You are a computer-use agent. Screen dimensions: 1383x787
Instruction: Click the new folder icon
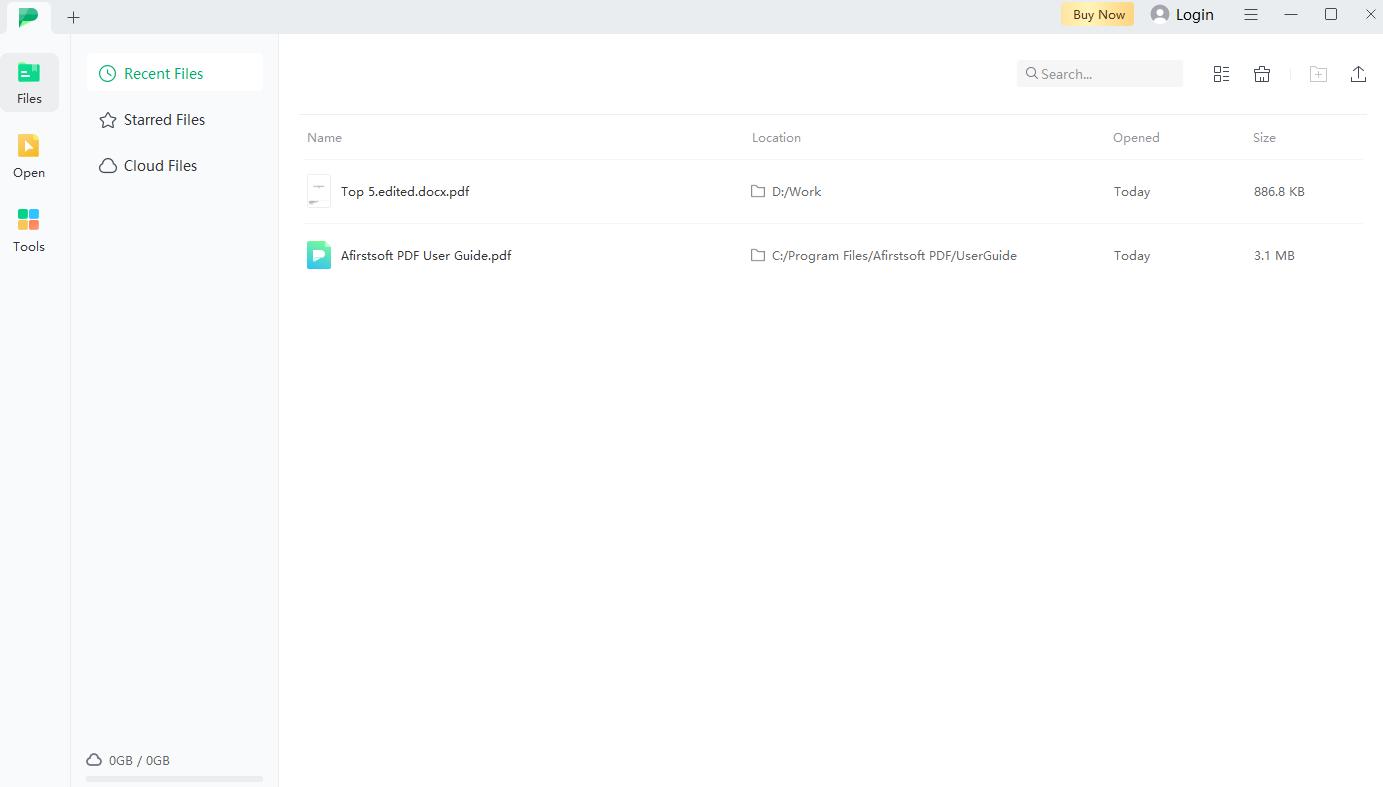(x=1318, y=73)
